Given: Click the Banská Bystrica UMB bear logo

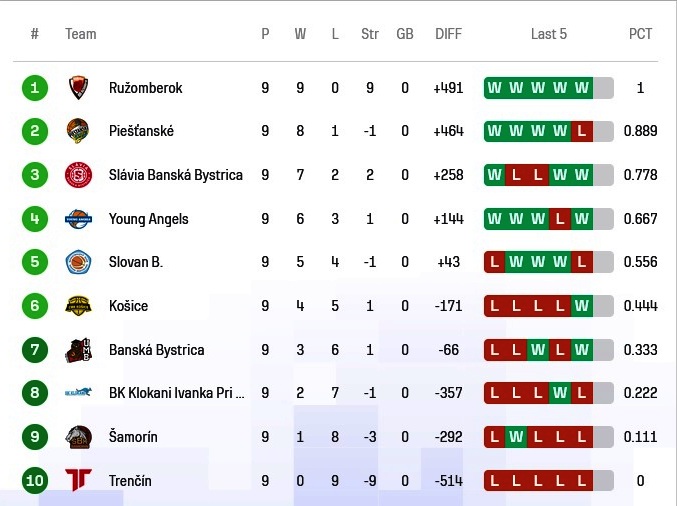Looking at the screenshot, I should [x=78, y=350].
